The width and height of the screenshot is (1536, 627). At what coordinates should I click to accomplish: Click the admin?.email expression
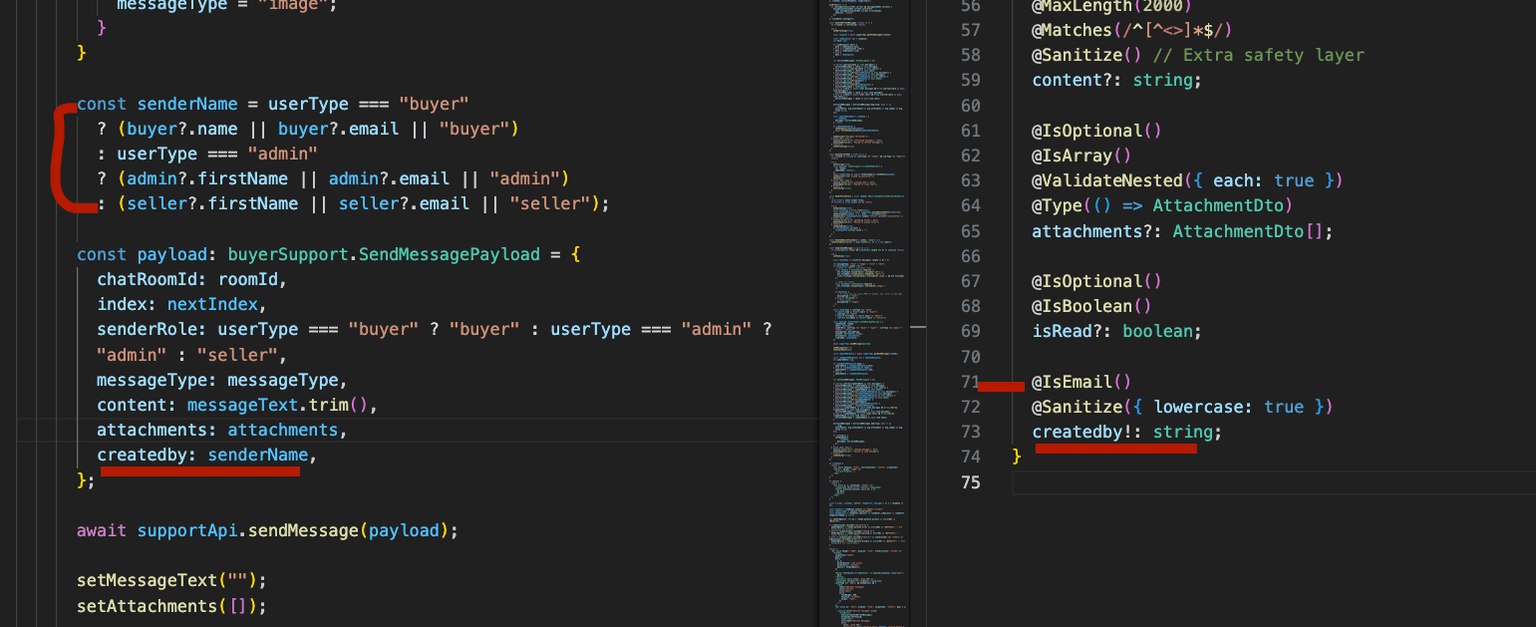coord(388,178)
